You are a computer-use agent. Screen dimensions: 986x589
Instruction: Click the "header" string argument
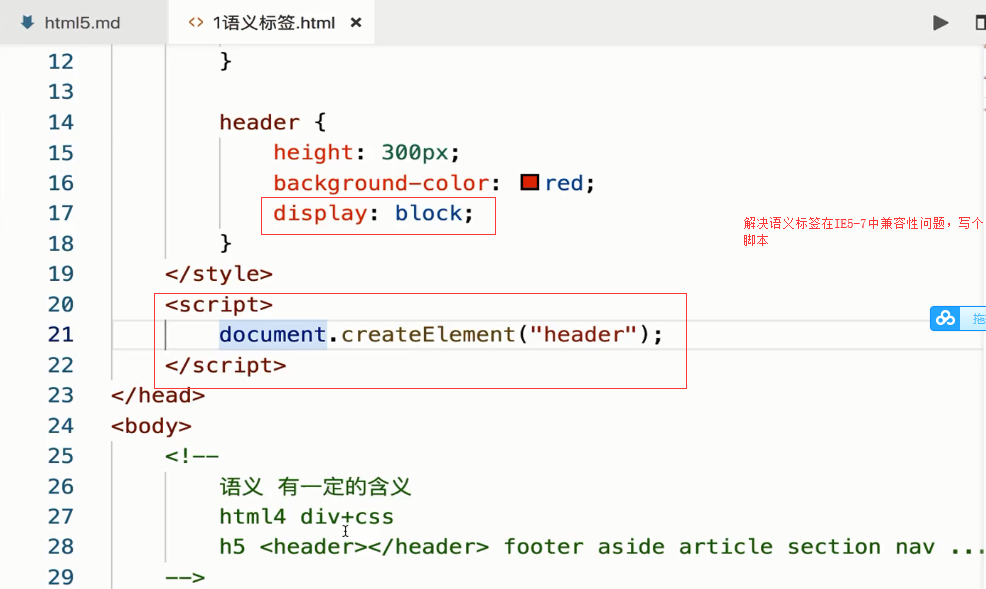[584, 334]
